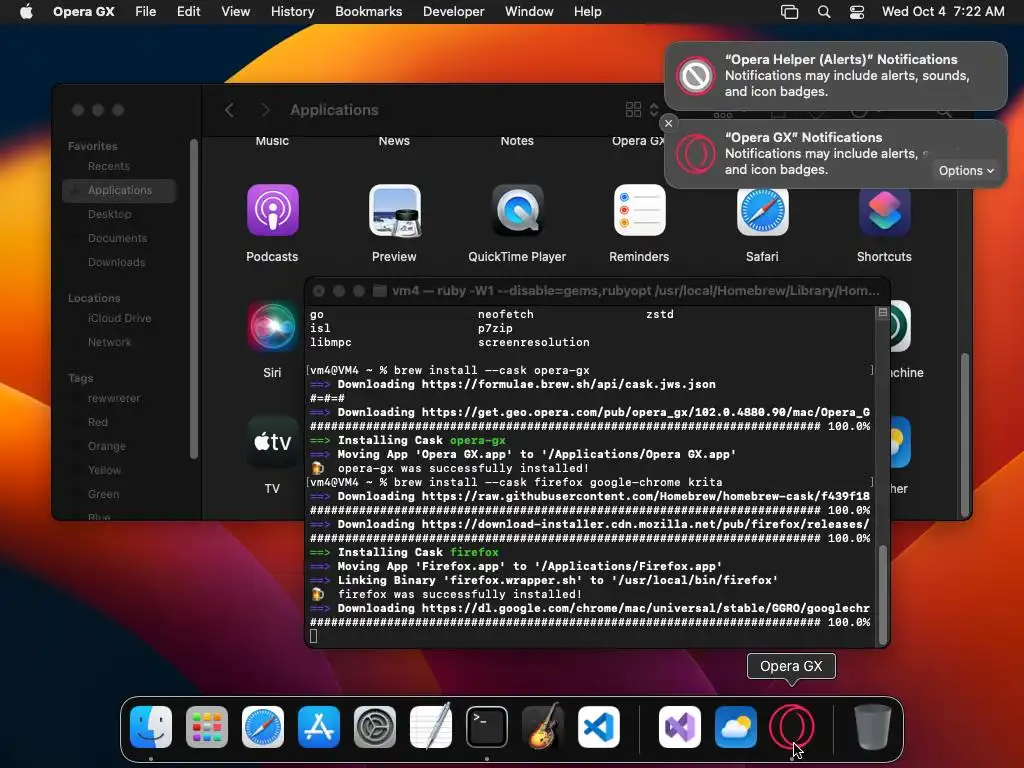Close the Opera GX notification banner
1024x768 pixels.
tap(668, 123)
